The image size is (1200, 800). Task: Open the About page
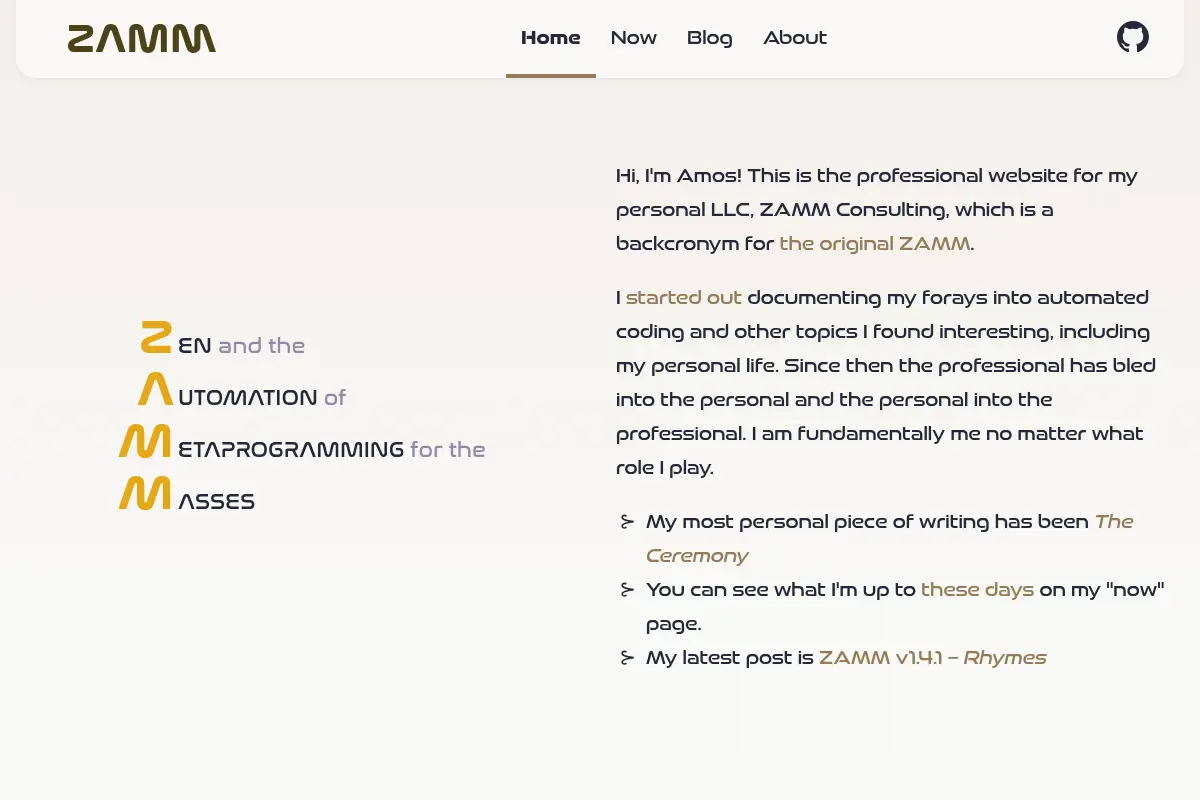[795, 38]
